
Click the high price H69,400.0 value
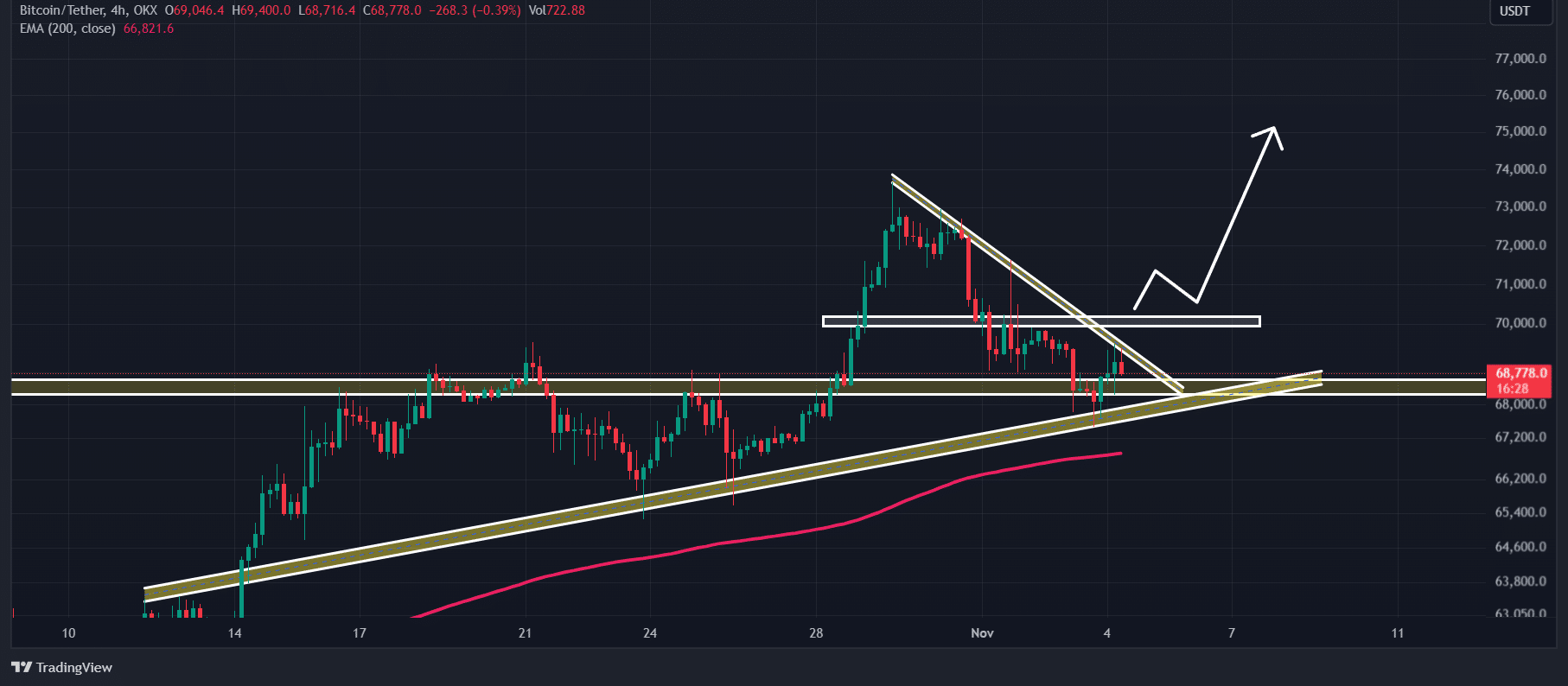(261, 10)
